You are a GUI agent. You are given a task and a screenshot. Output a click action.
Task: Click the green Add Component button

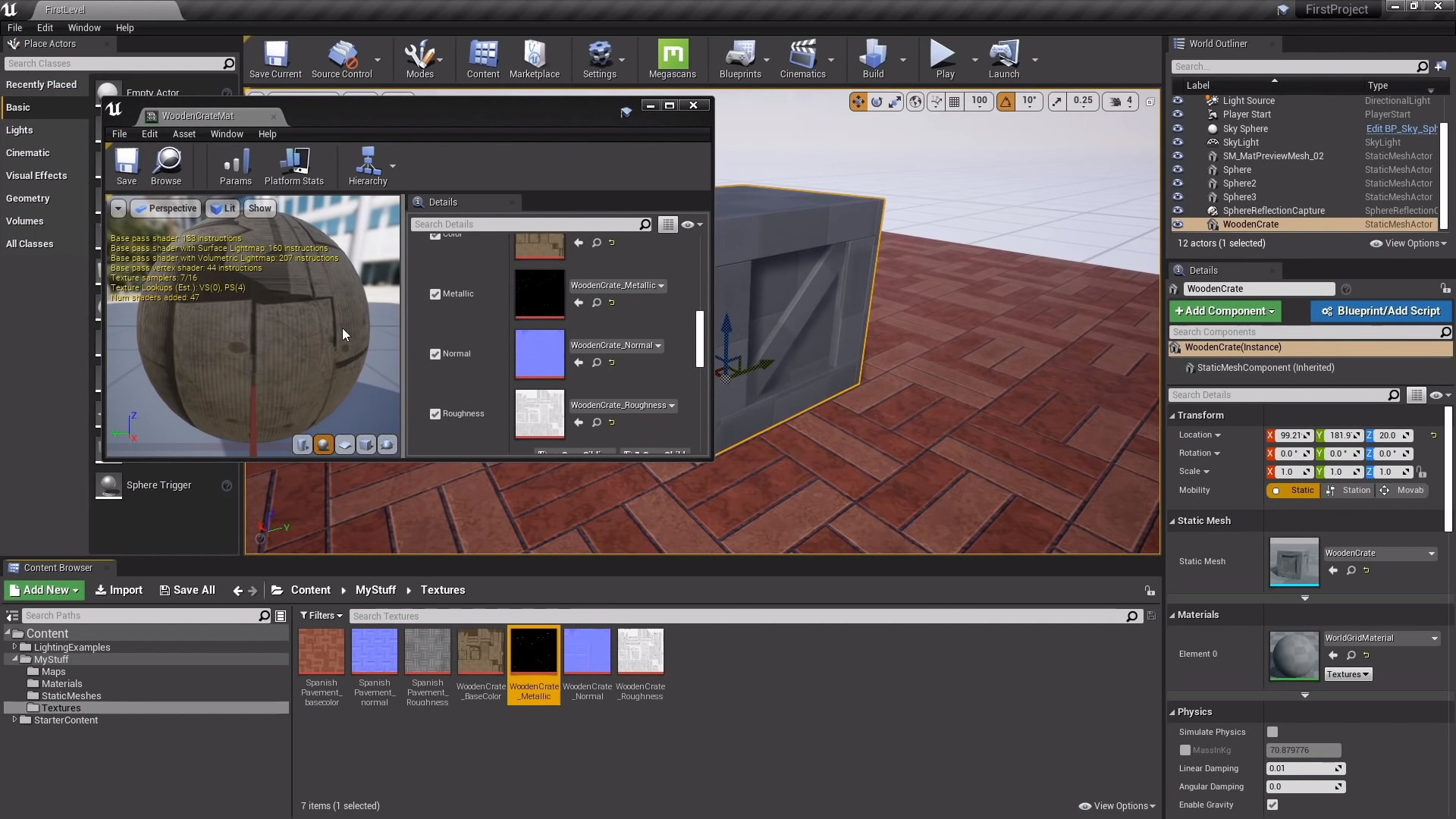1224,311
